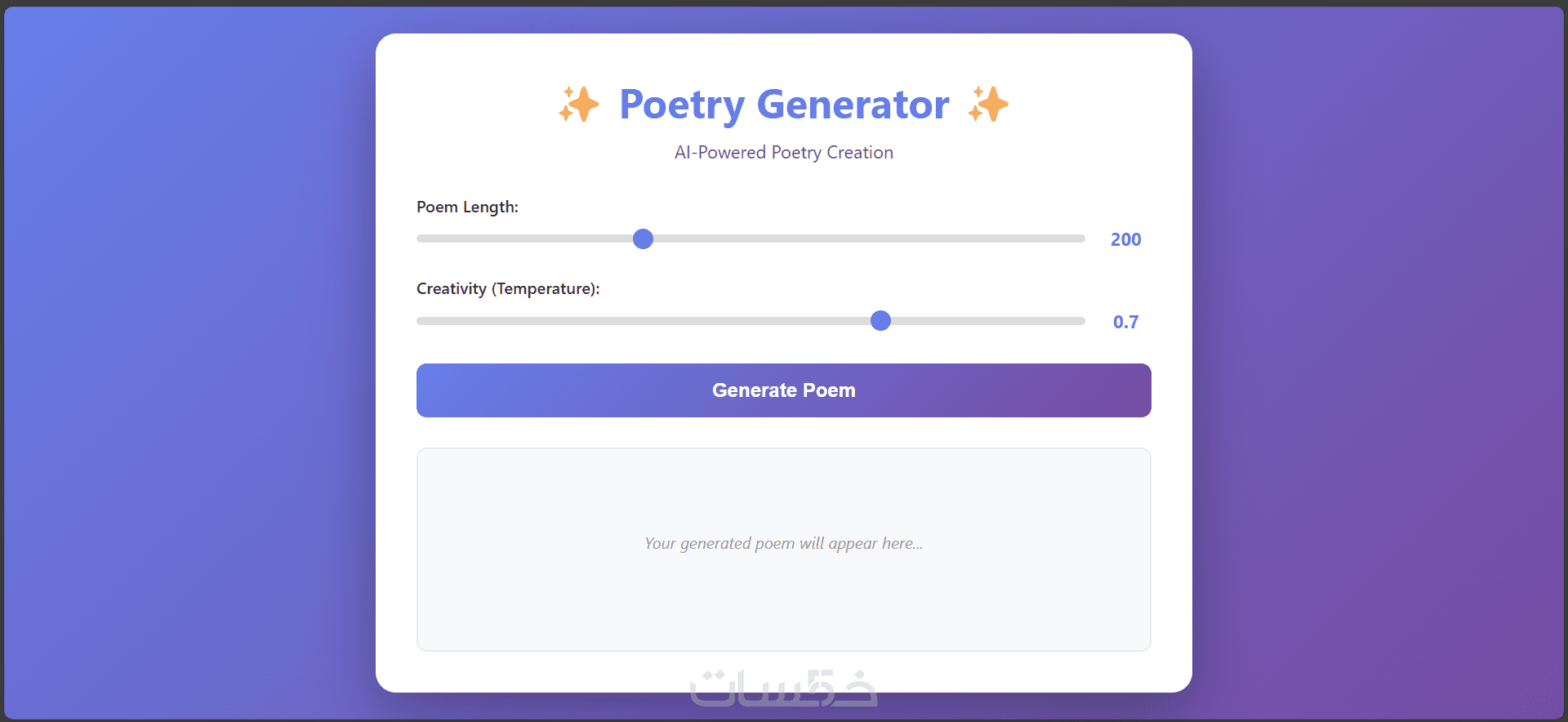1568x722 pixels.
Task: Set Creativity slider to its minimum end
Action: [x=420, y=321]
